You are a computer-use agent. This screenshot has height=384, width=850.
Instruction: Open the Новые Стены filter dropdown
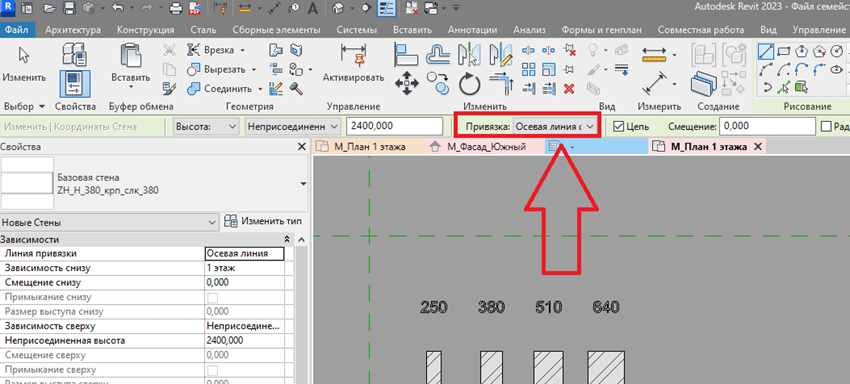[109, 222]
